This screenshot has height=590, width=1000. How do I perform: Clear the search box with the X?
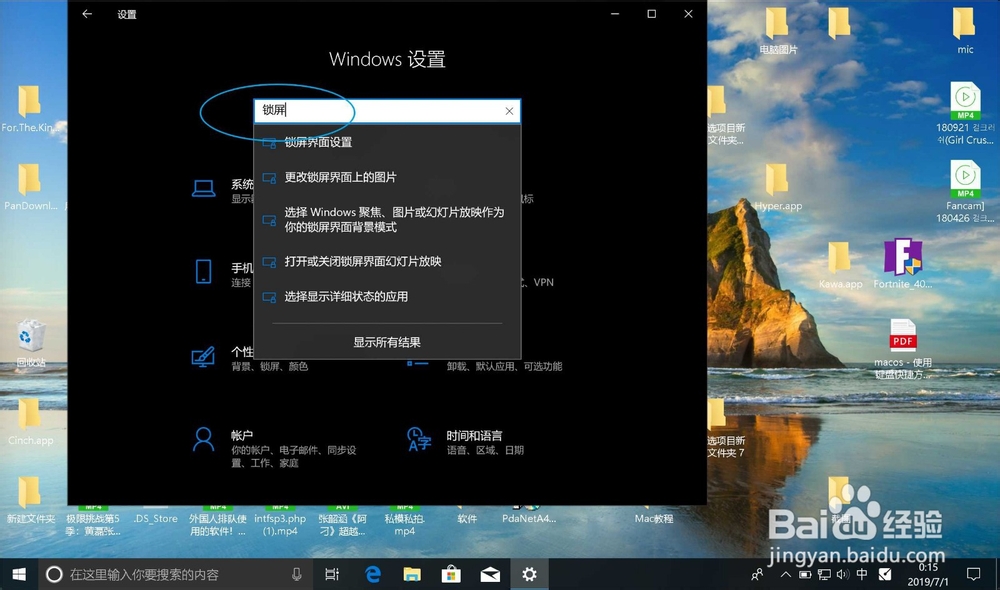coord(509,111)
